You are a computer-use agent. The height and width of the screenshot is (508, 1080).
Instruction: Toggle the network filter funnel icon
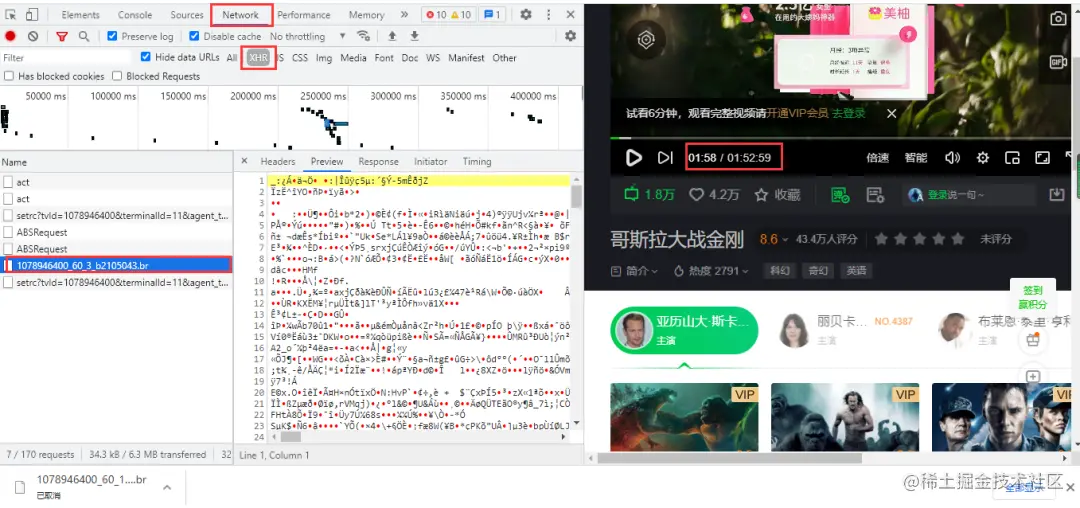coord(62,36)
